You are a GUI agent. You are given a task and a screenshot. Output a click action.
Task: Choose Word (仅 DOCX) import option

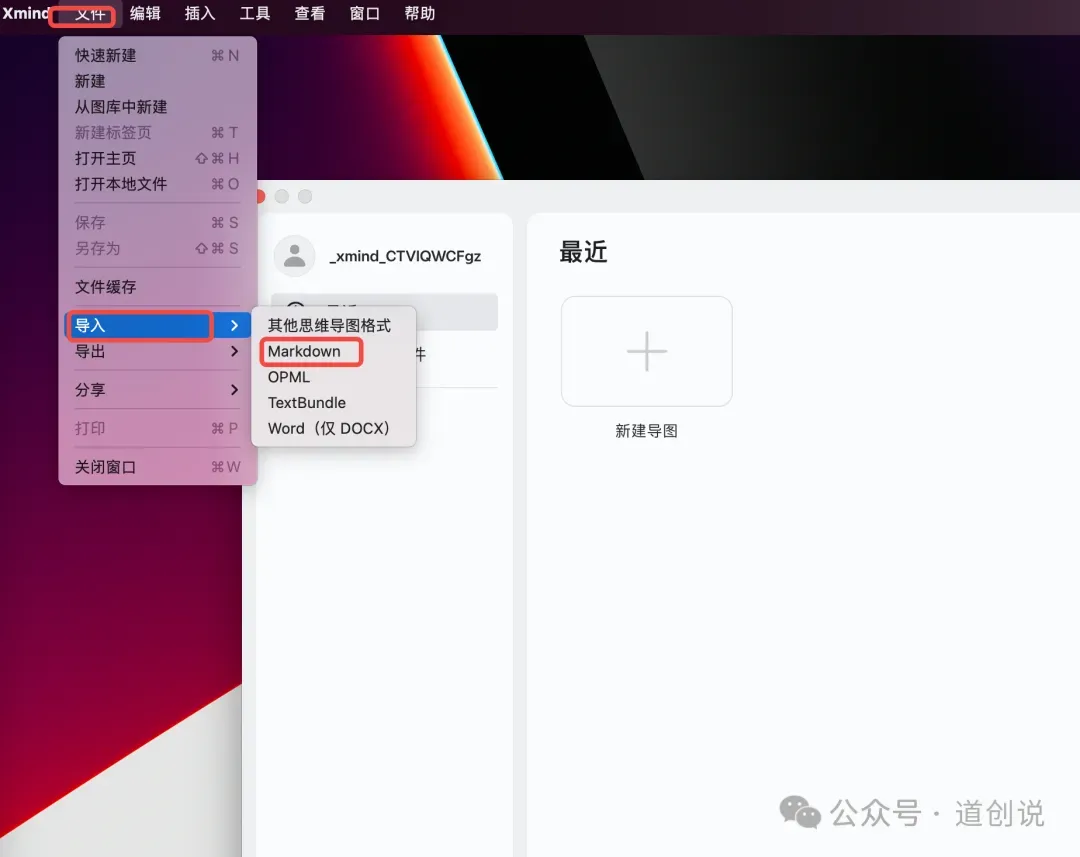coord(333,428)
